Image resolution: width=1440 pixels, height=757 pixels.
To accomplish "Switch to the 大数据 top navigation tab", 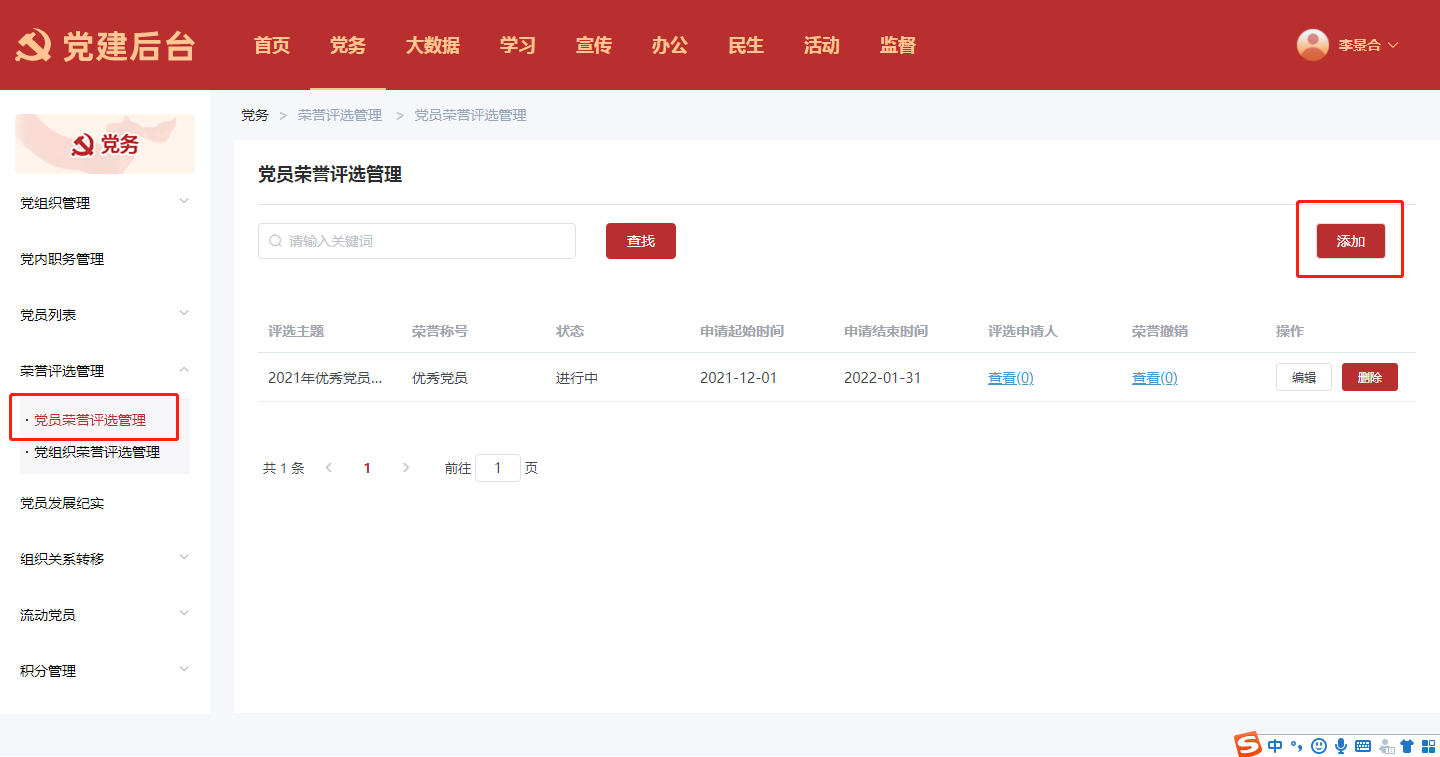I will (432, 45).
